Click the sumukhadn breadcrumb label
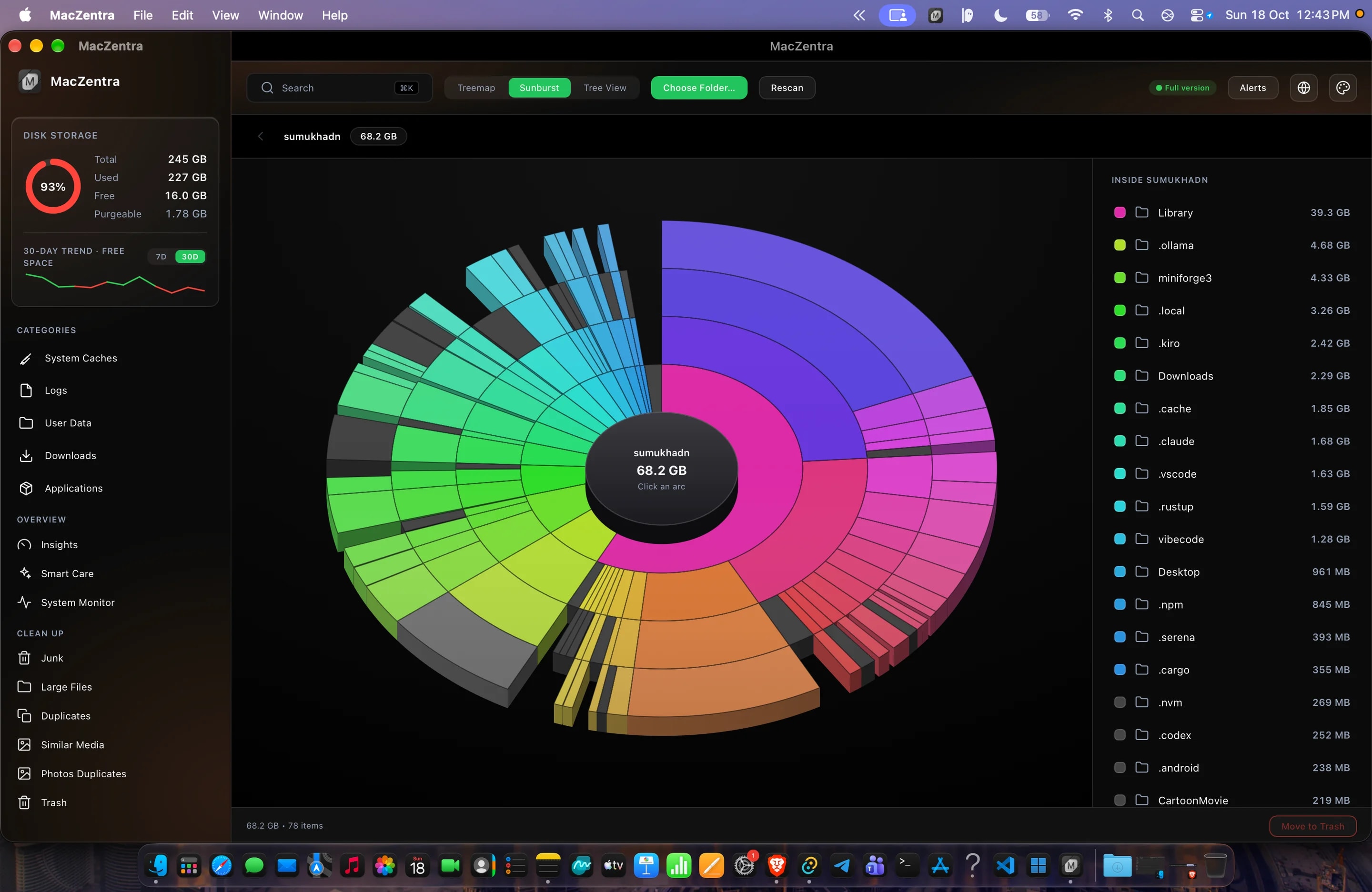 click(x=312, y=136)
